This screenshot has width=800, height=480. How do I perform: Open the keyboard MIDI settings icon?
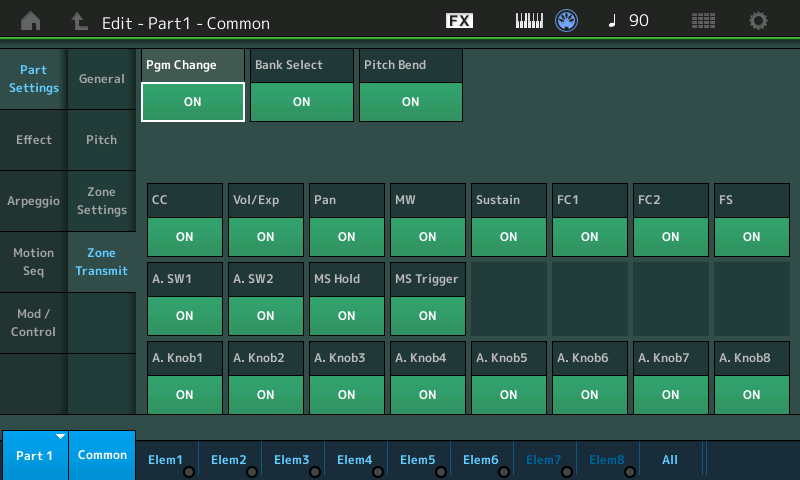529,21
